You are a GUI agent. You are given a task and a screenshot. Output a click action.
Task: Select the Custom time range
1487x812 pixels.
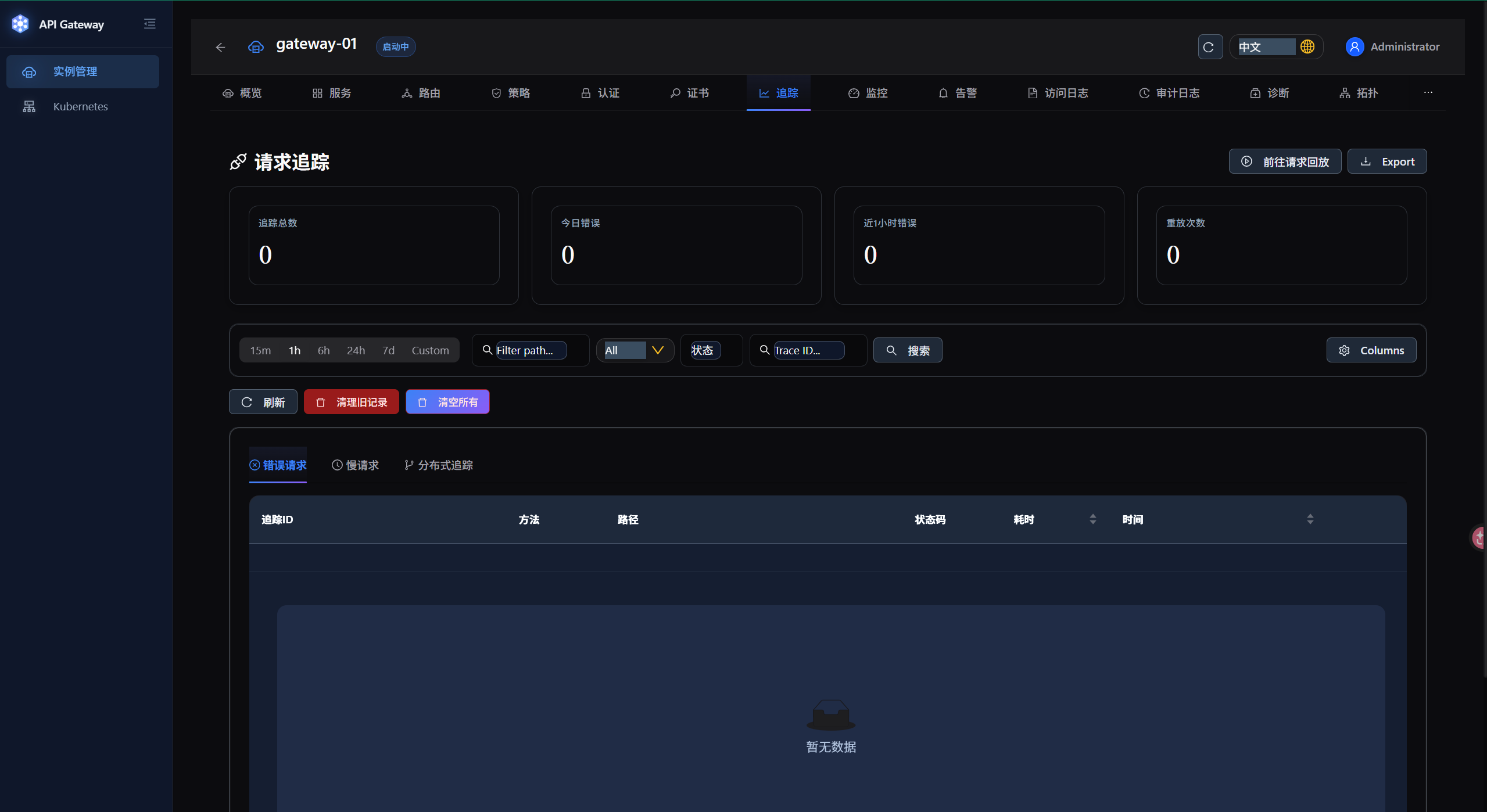pos(430,350)
